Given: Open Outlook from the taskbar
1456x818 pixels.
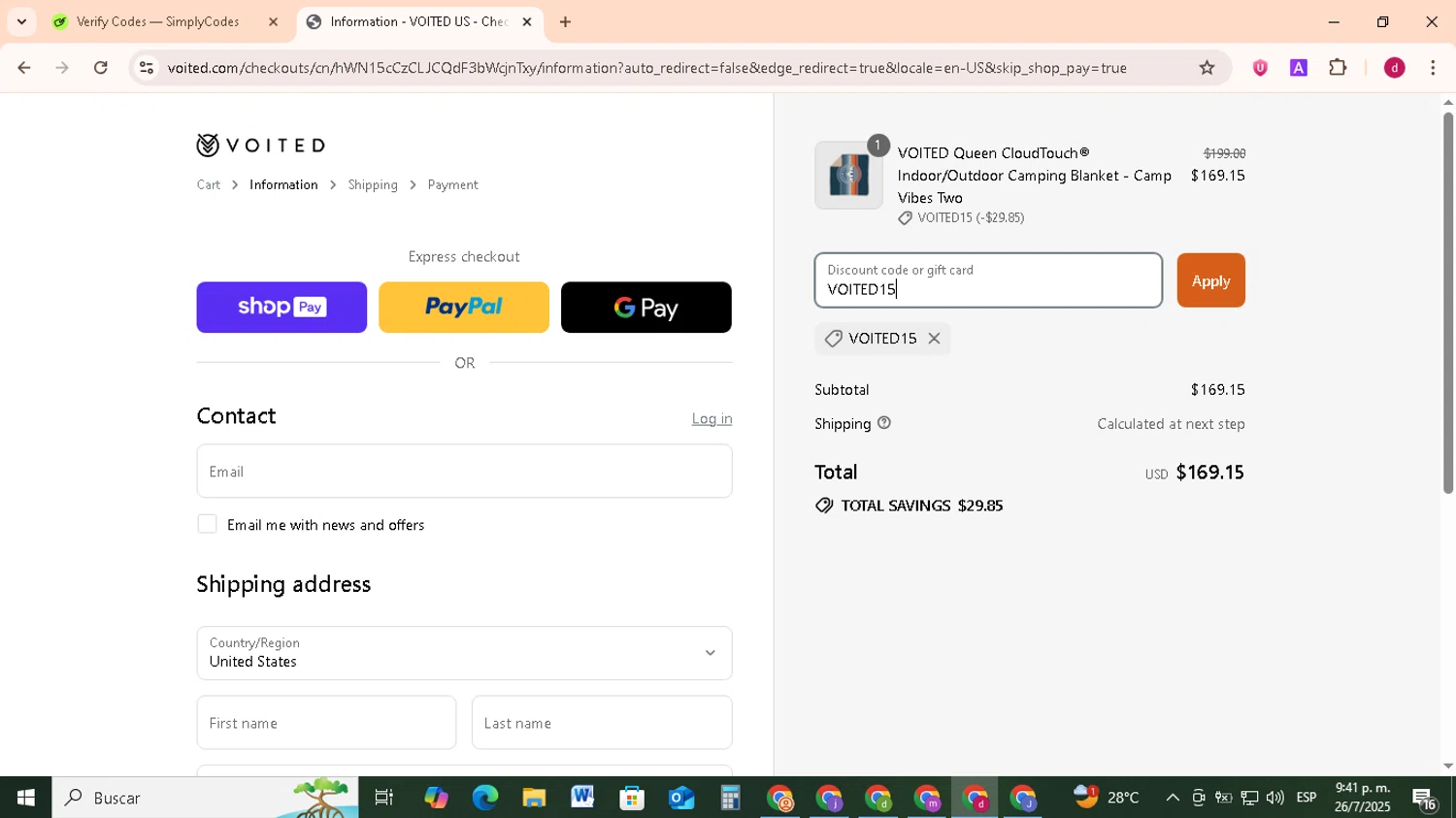Looking at the screenshot, I should point(681,798).
